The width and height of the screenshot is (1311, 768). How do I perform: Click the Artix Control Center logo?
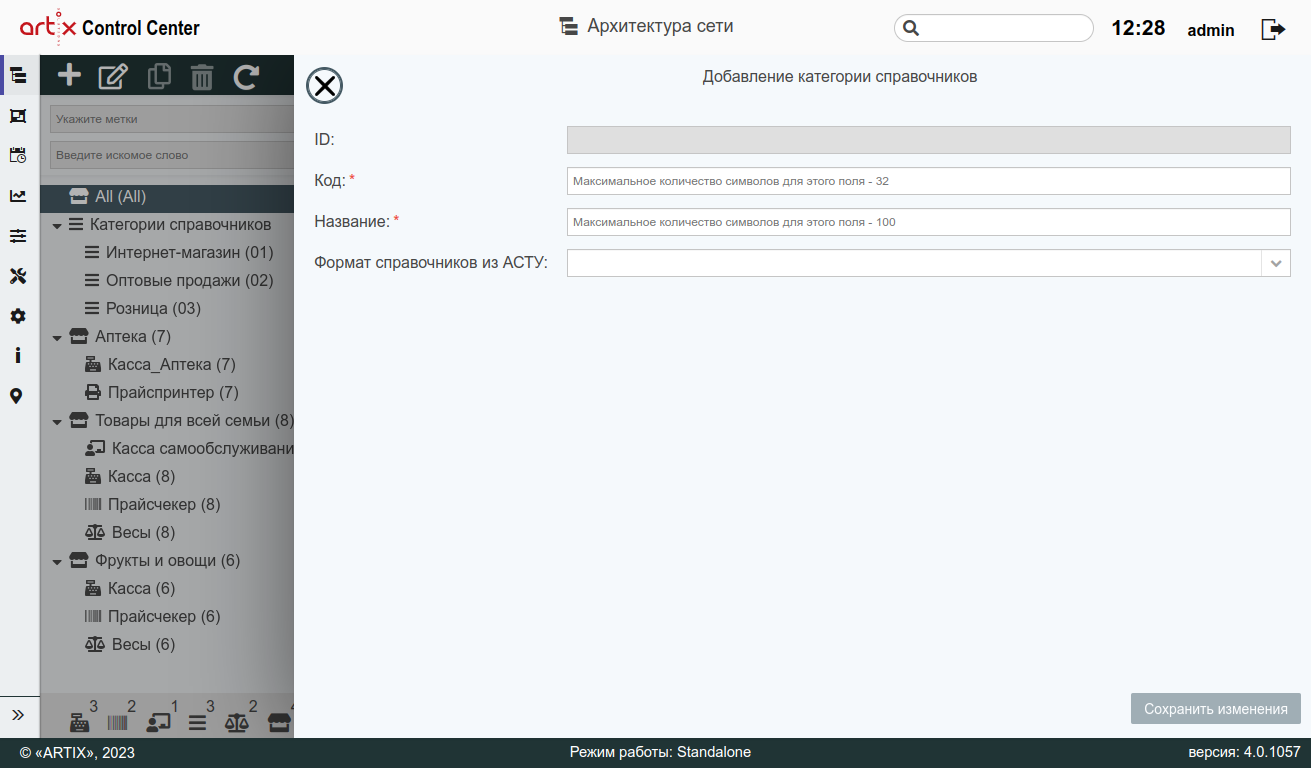click(110, 28)
